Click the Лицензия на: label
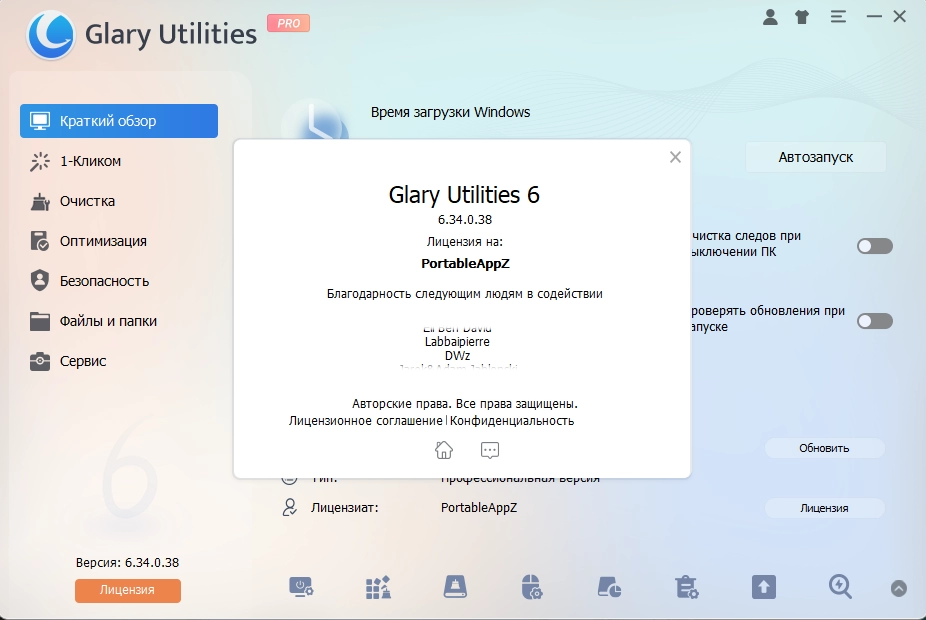 (x=465, y=242)
